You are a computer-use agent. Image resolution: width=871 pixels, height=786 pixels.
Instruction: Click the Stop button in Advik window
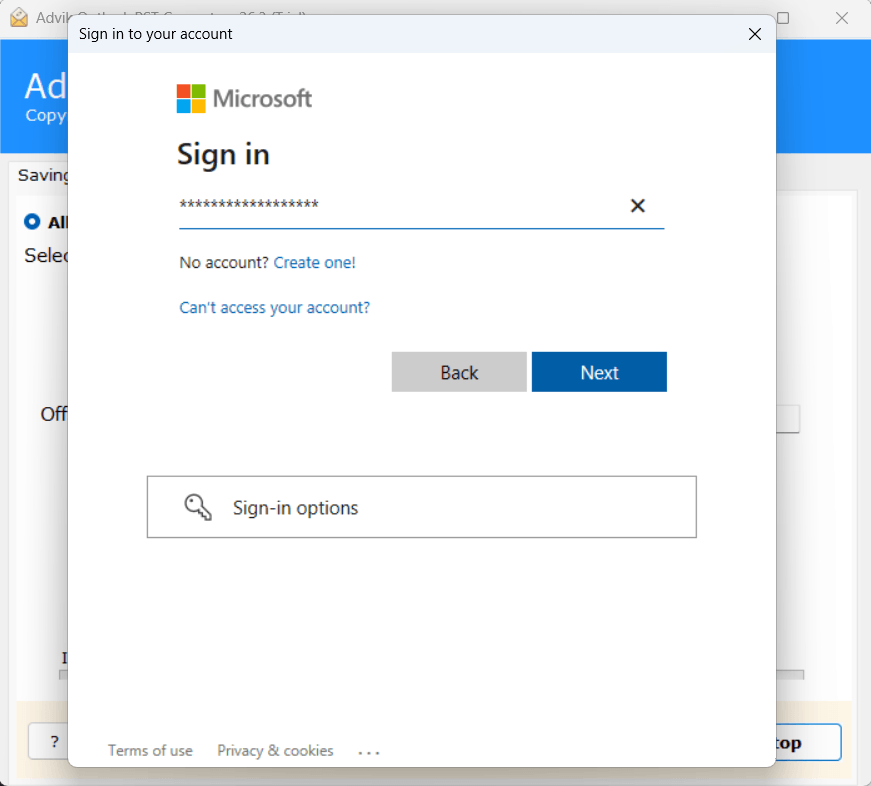tap(808, 742)
